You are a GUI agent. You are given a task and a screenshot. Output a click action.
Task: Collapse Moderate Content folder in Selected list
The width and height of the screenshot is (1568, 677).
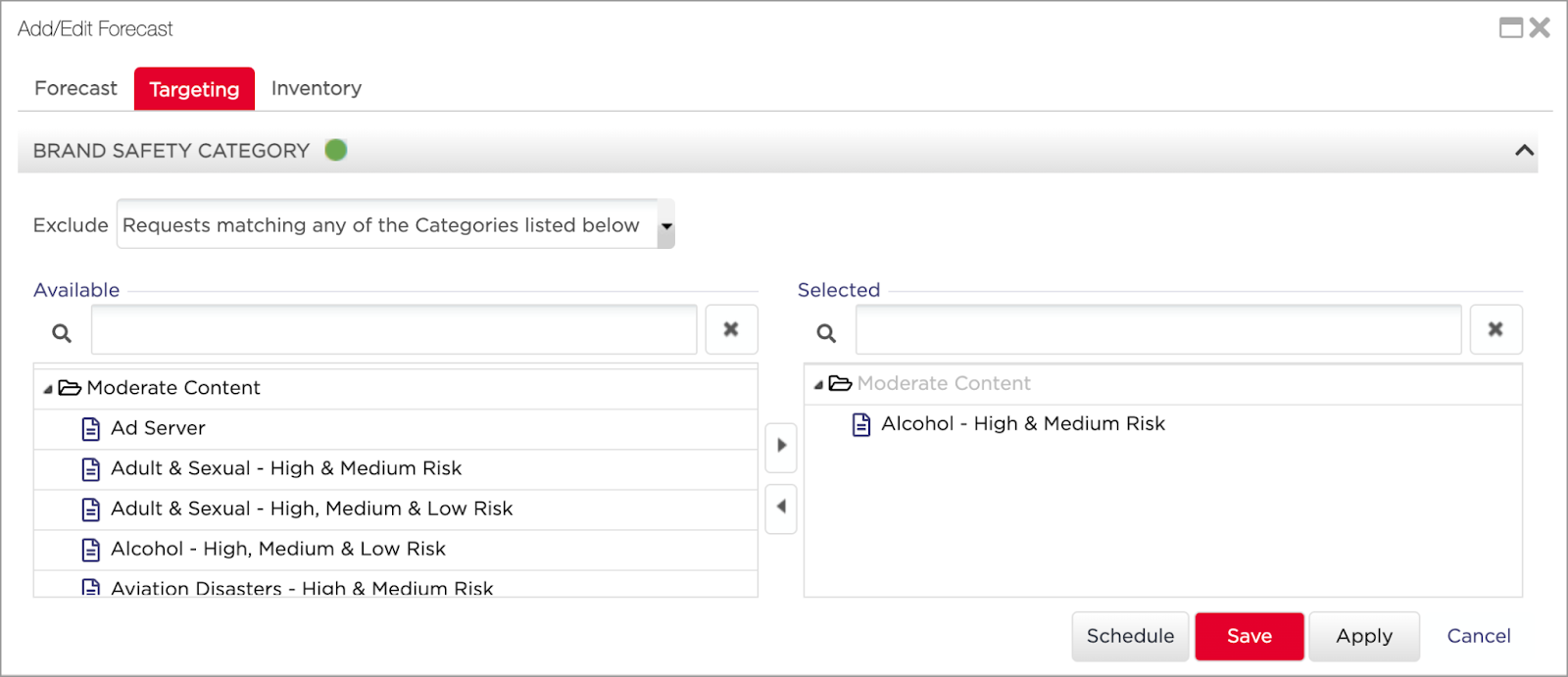(818, 385)
